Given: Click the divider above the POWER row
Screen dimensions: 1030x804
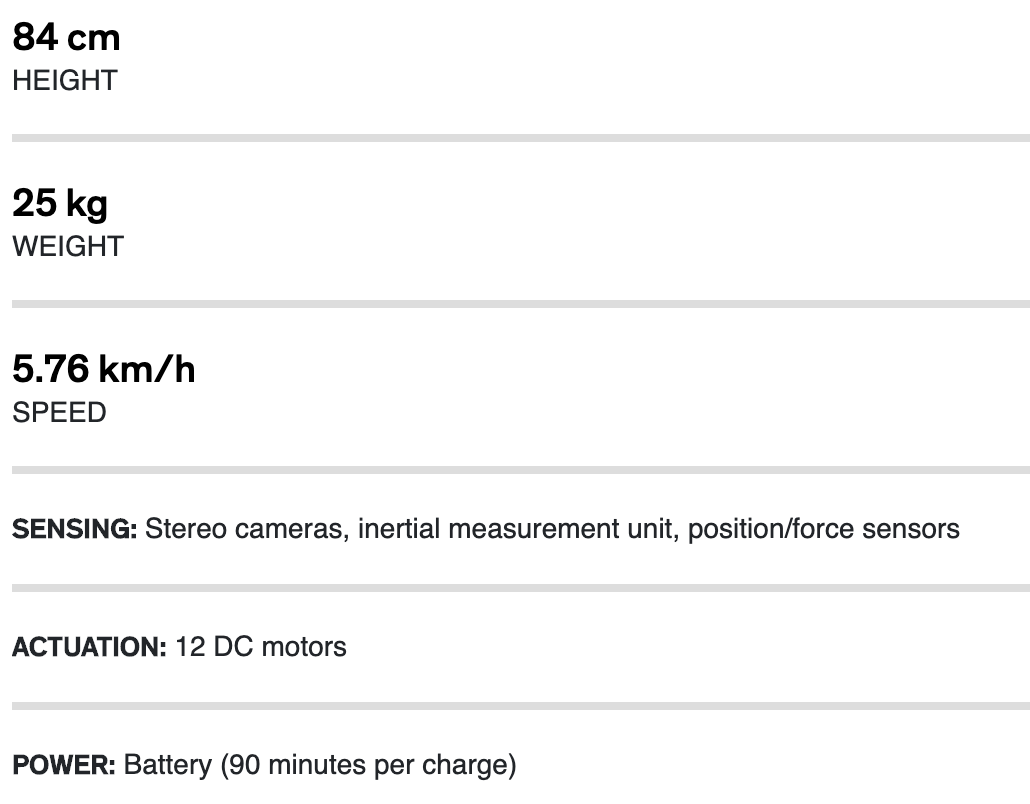Looking at the screenshot, I should (x=520, y=706).
